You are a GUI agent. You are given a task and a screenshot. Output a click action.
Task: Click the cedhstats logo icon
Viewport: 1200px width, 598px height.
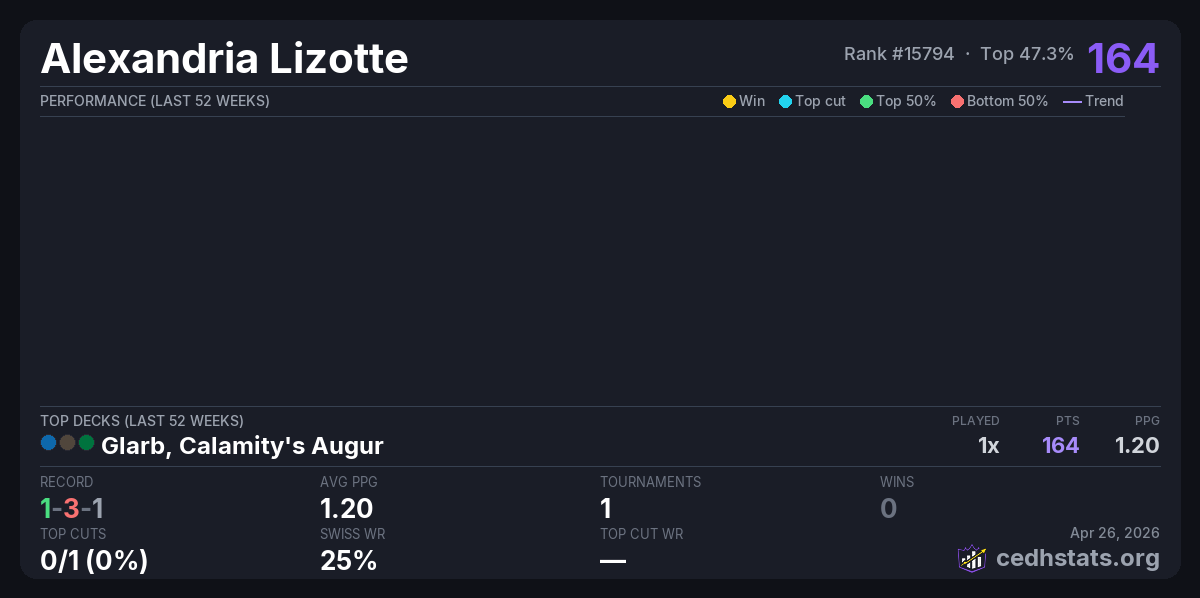[x=972, y=558]
